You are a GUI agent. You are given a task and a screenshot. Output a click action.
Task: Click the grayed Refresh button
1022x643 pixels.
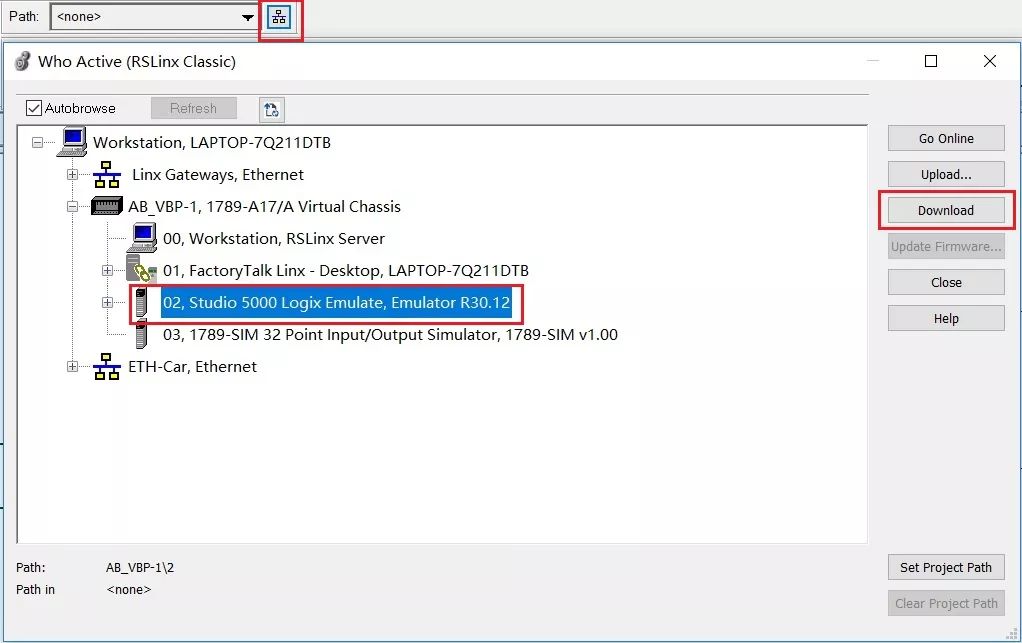tap(194, 108)
